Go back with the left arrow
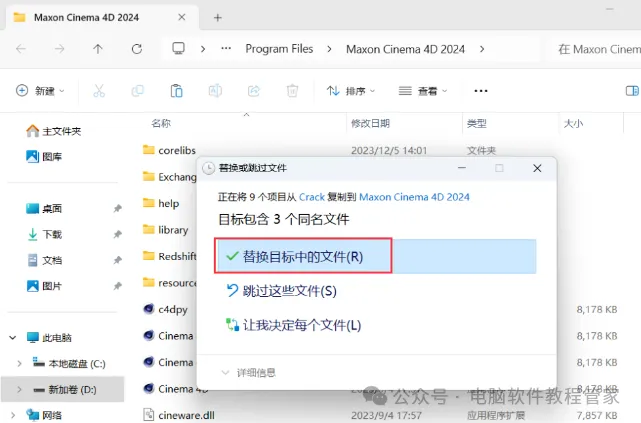Image resolution: width=641 pixels, height=423 pixels. 21,49
